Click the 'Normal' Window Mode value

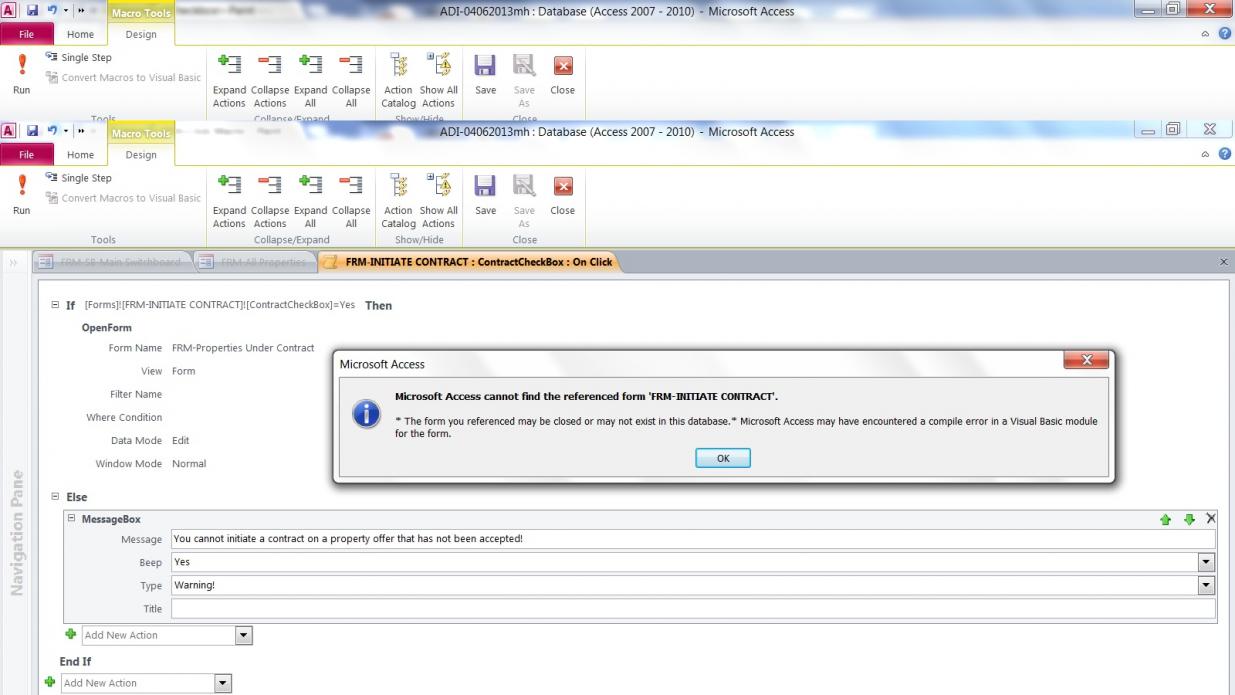click(189, 464)
